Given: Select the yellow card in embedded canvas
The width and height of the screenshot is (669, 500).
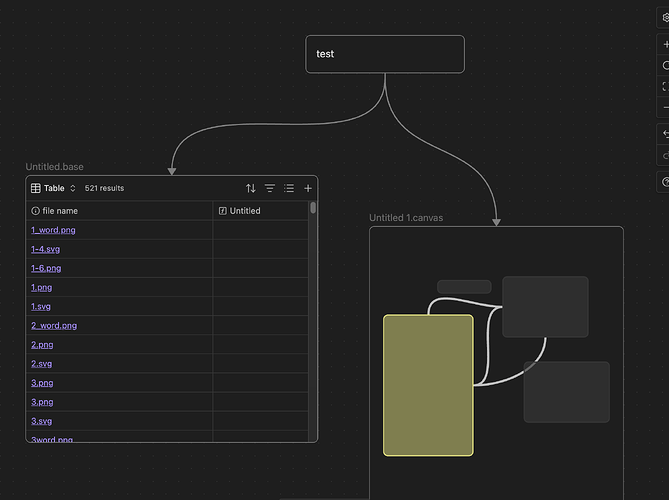Looking at the screenshot, I should (428, 385).
